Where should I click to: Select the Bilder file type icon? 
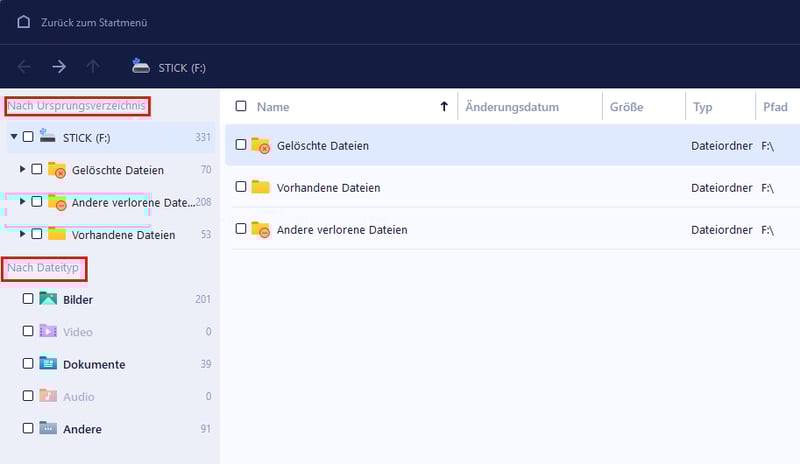[48, 299]
